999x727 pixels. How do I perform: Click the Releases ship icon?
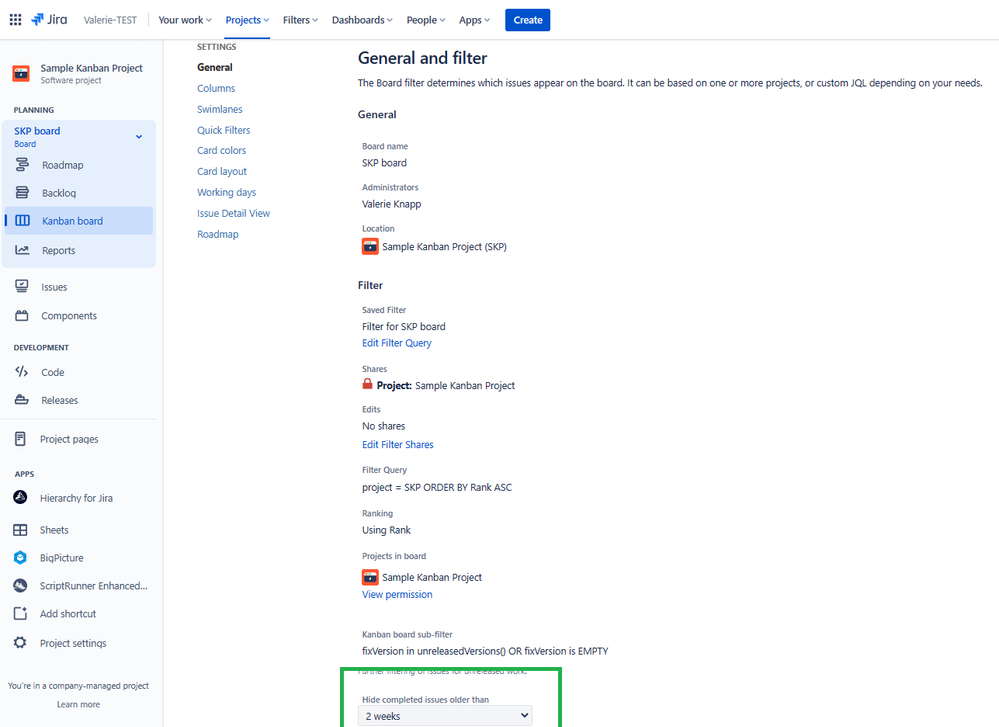(22, 399)
